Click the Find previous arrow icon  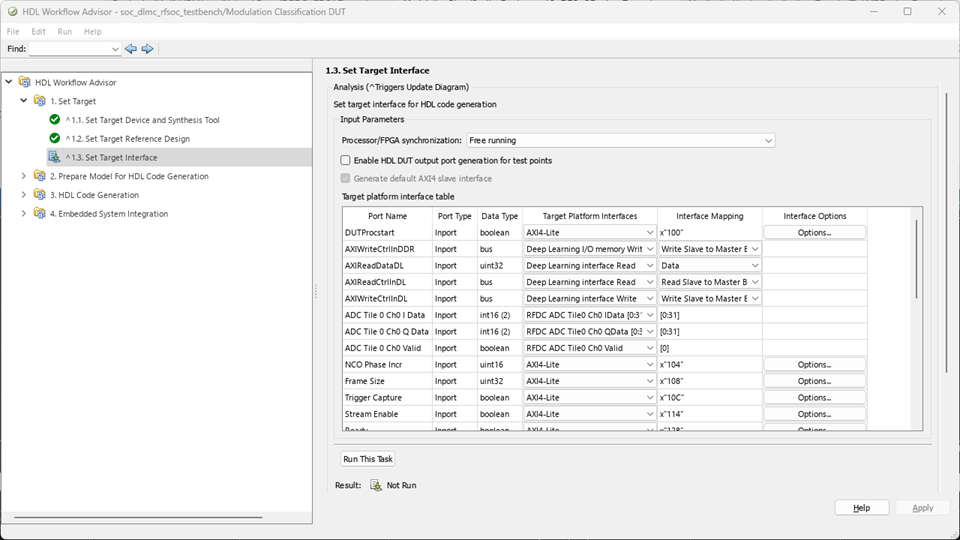click(131, 49)
